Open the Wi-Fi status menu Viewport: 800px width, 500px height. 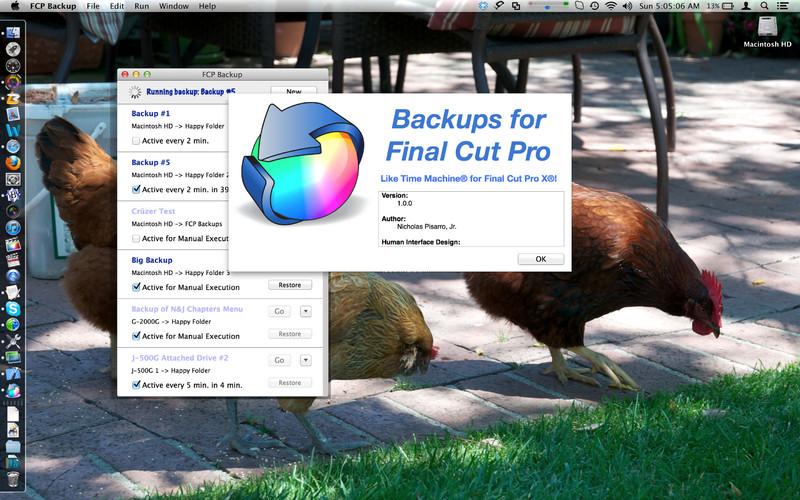click(611, 6)
